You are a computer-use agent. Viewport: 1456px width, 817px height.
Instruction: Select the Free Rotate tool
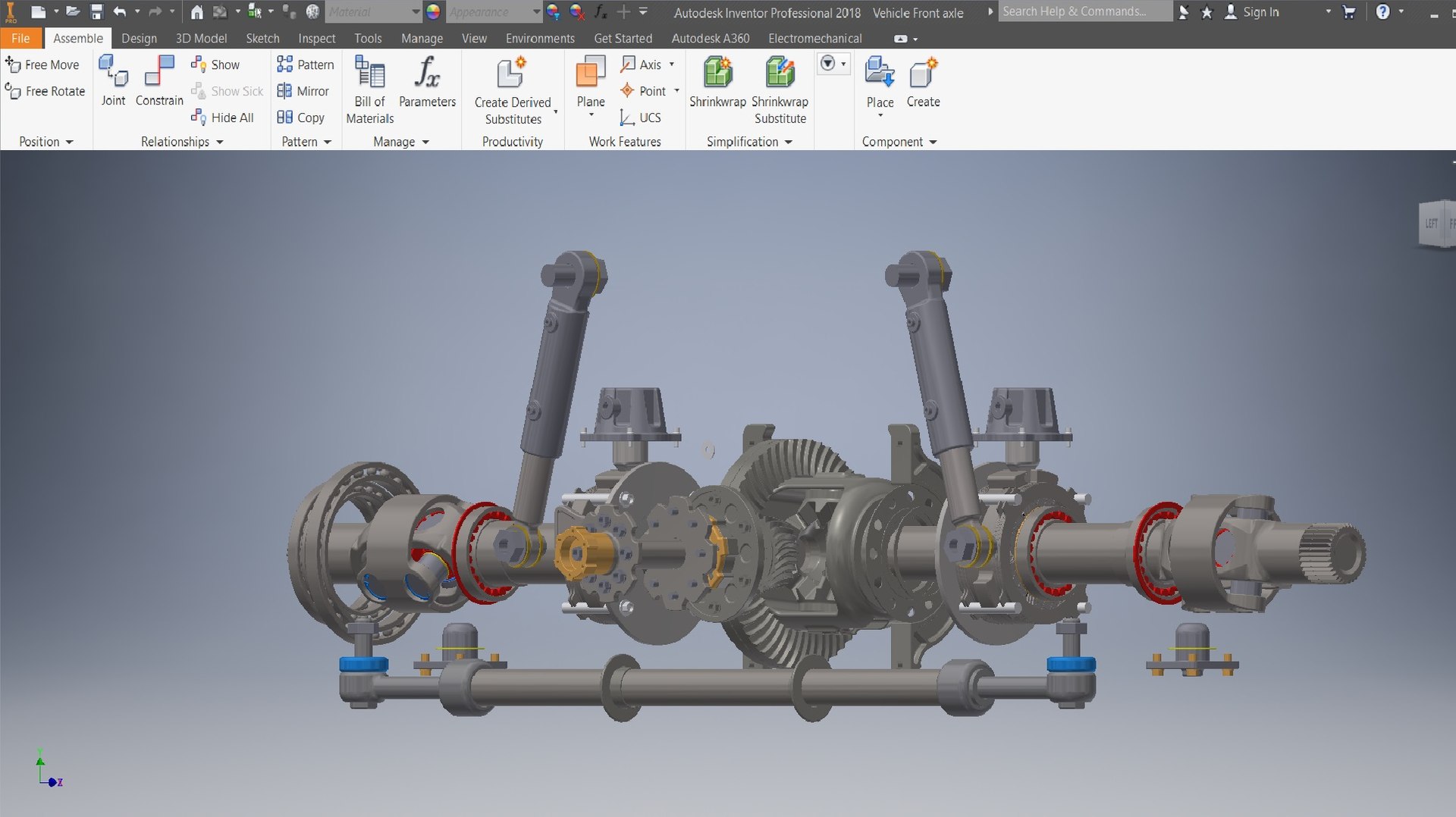click(x=45, y=91)
